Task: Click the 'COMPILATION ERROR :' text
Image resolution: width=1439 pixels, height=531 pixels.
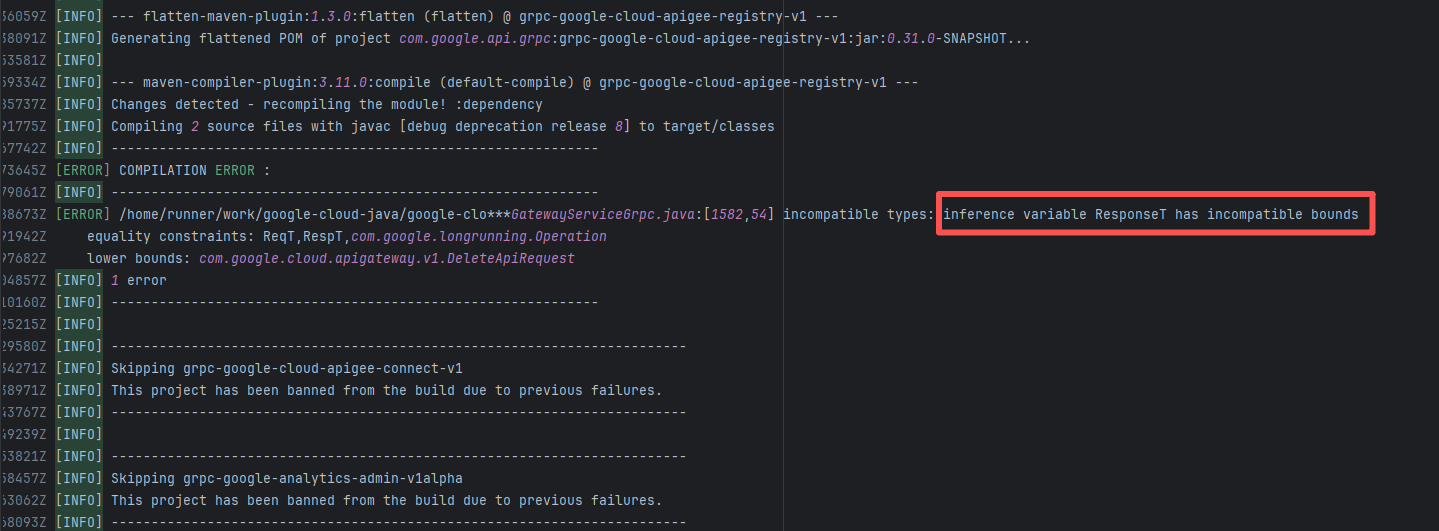Action: 194,170
